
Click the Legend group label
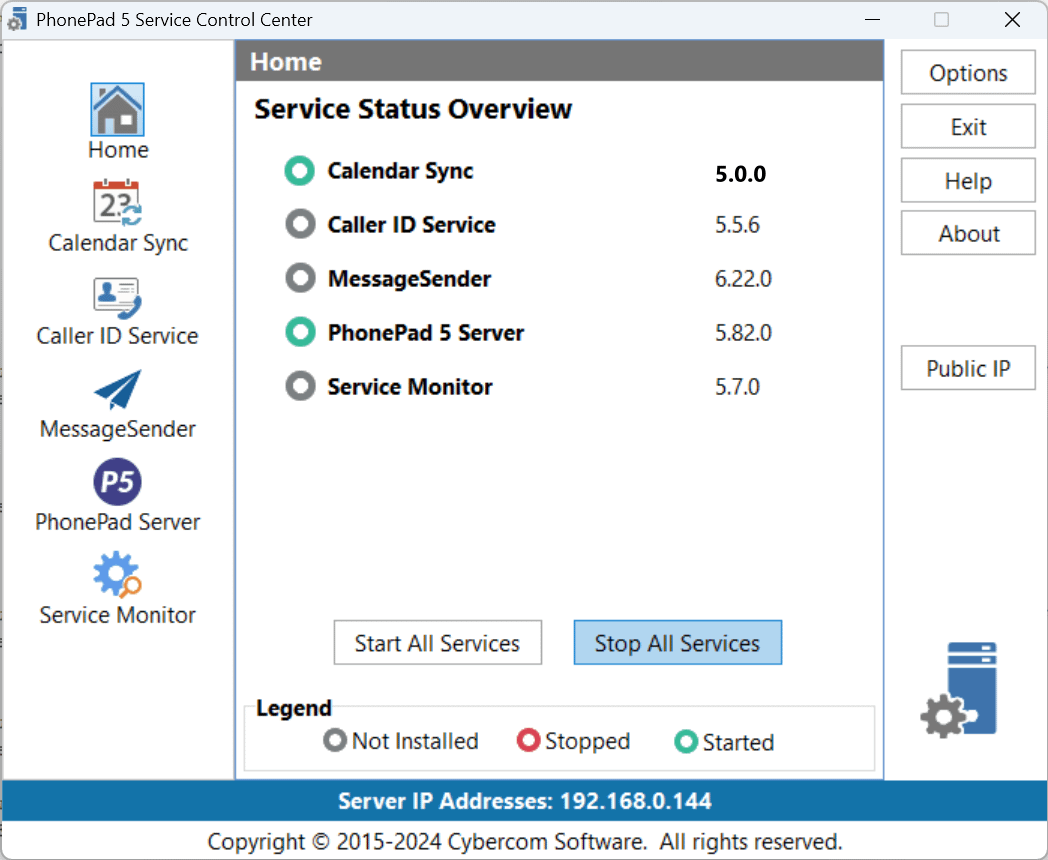pos(294,708)
